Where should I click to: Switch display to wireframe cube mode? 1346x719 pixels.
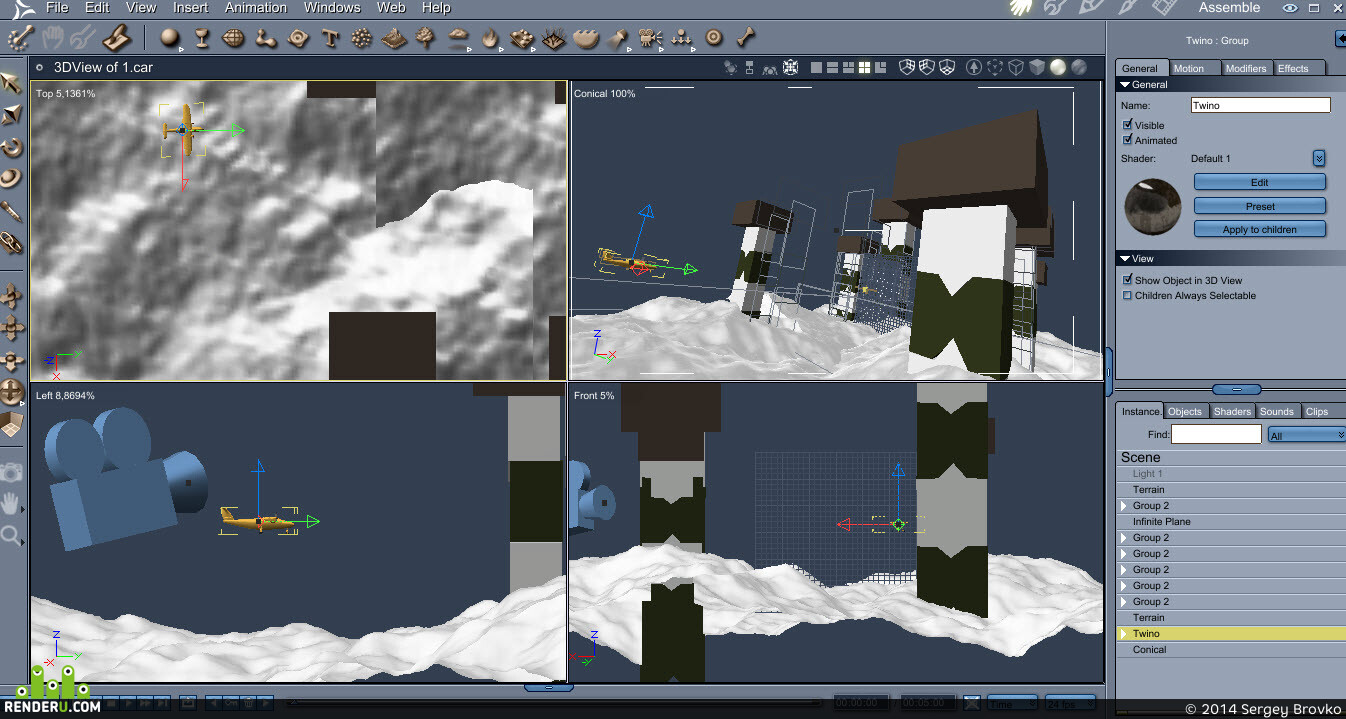[x=1016, y=68]
